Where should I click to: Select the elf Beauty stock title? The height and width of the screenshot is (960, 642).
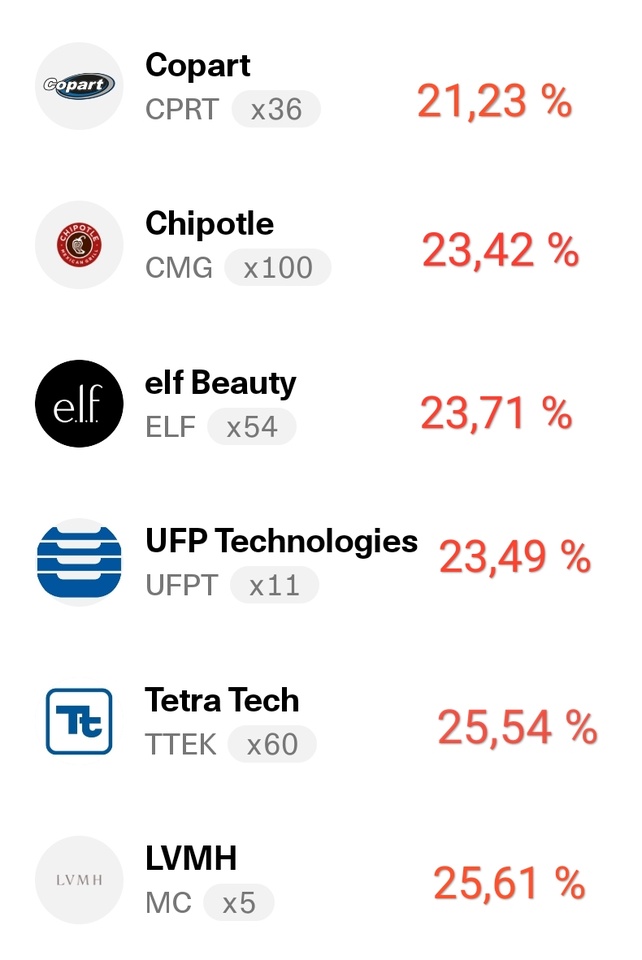(x=221, y=383)
